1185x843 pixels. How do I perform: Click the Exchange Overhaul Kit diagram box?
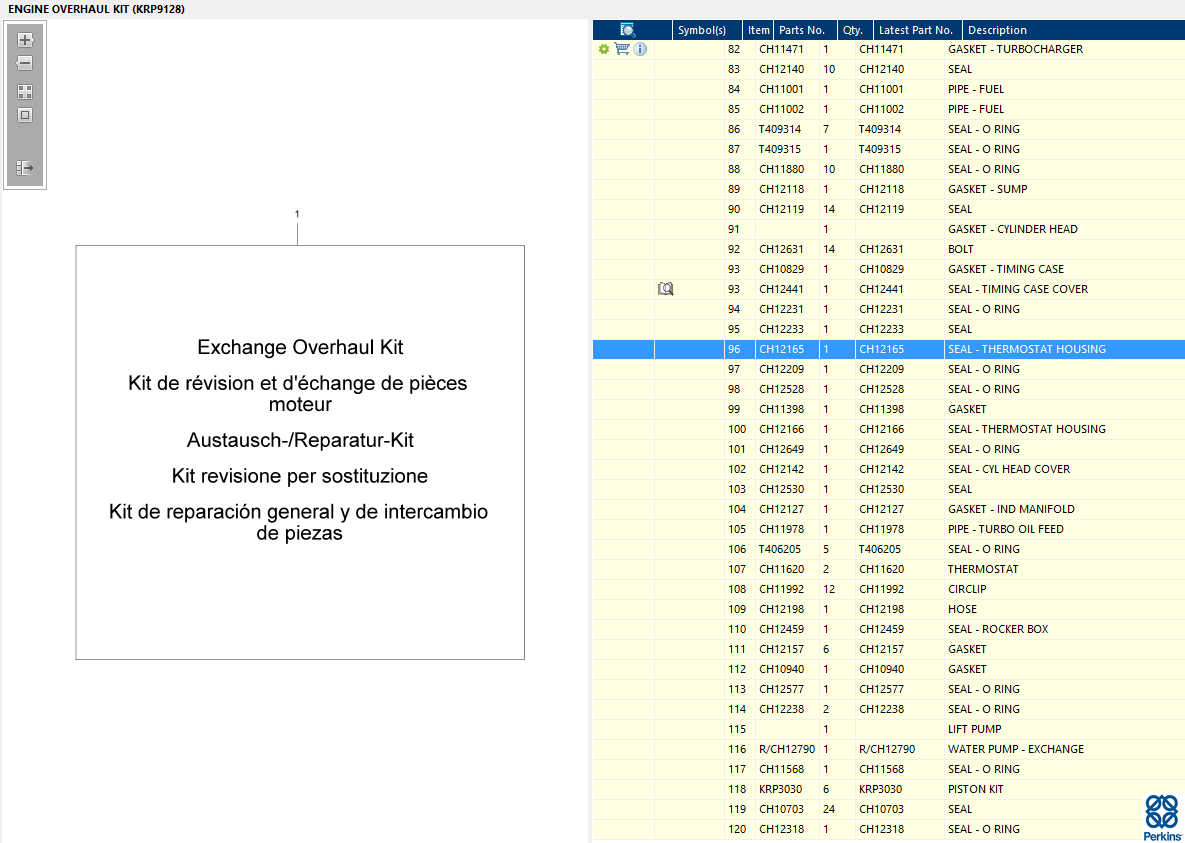coord(300,452)
